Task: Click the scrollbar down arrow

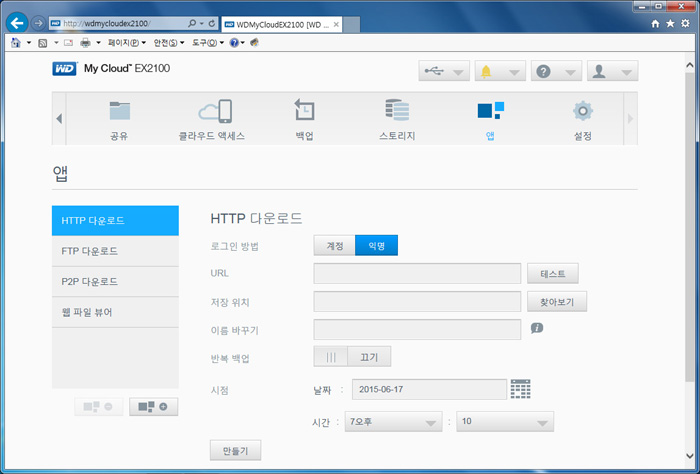Action: [x=689, y=456]
